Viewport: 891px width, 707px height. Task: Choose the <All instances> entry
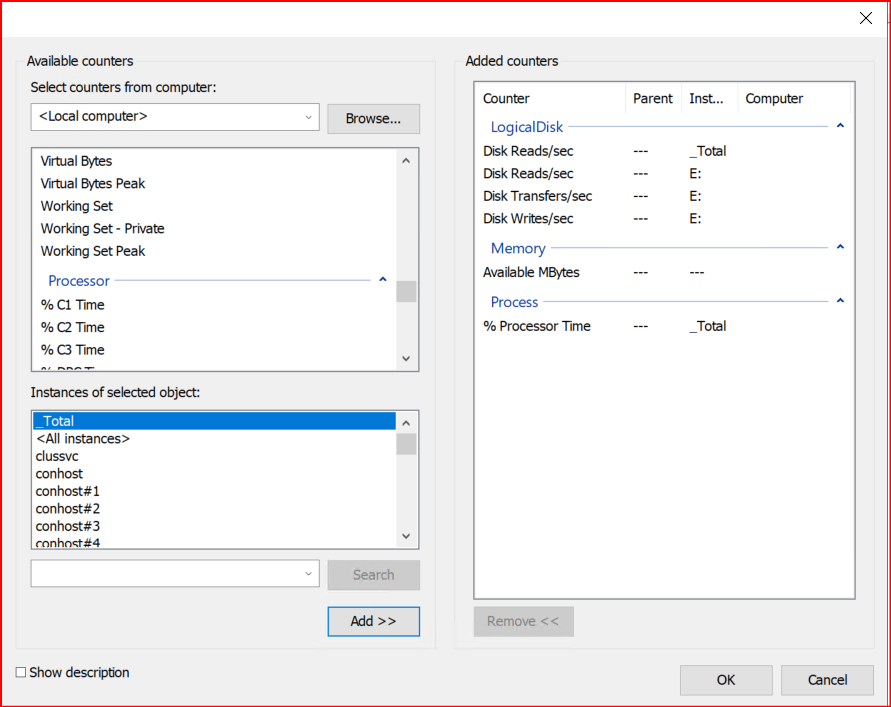83,439
